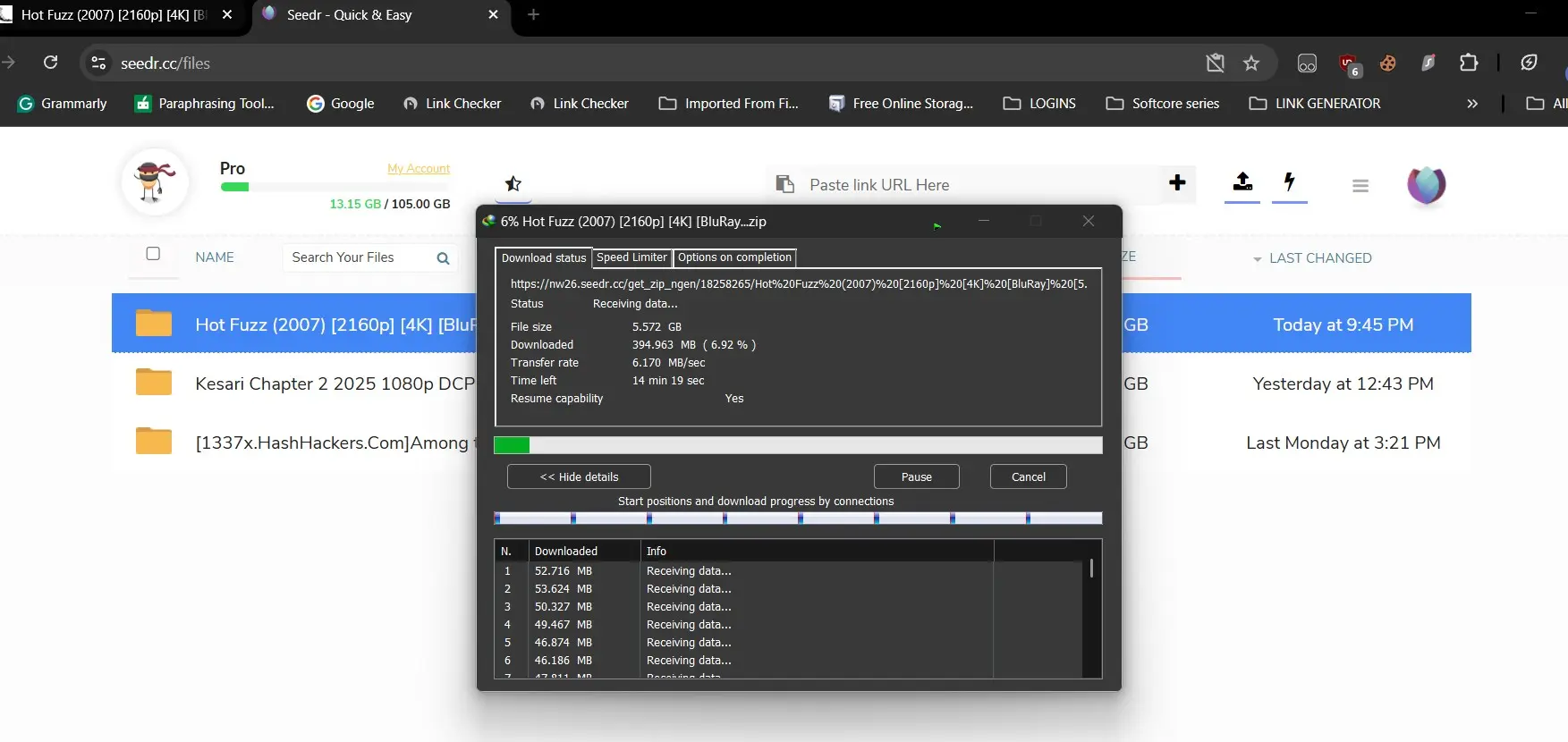
Task: Click the download URL text in dialog
Action: [x=799, y=283]
